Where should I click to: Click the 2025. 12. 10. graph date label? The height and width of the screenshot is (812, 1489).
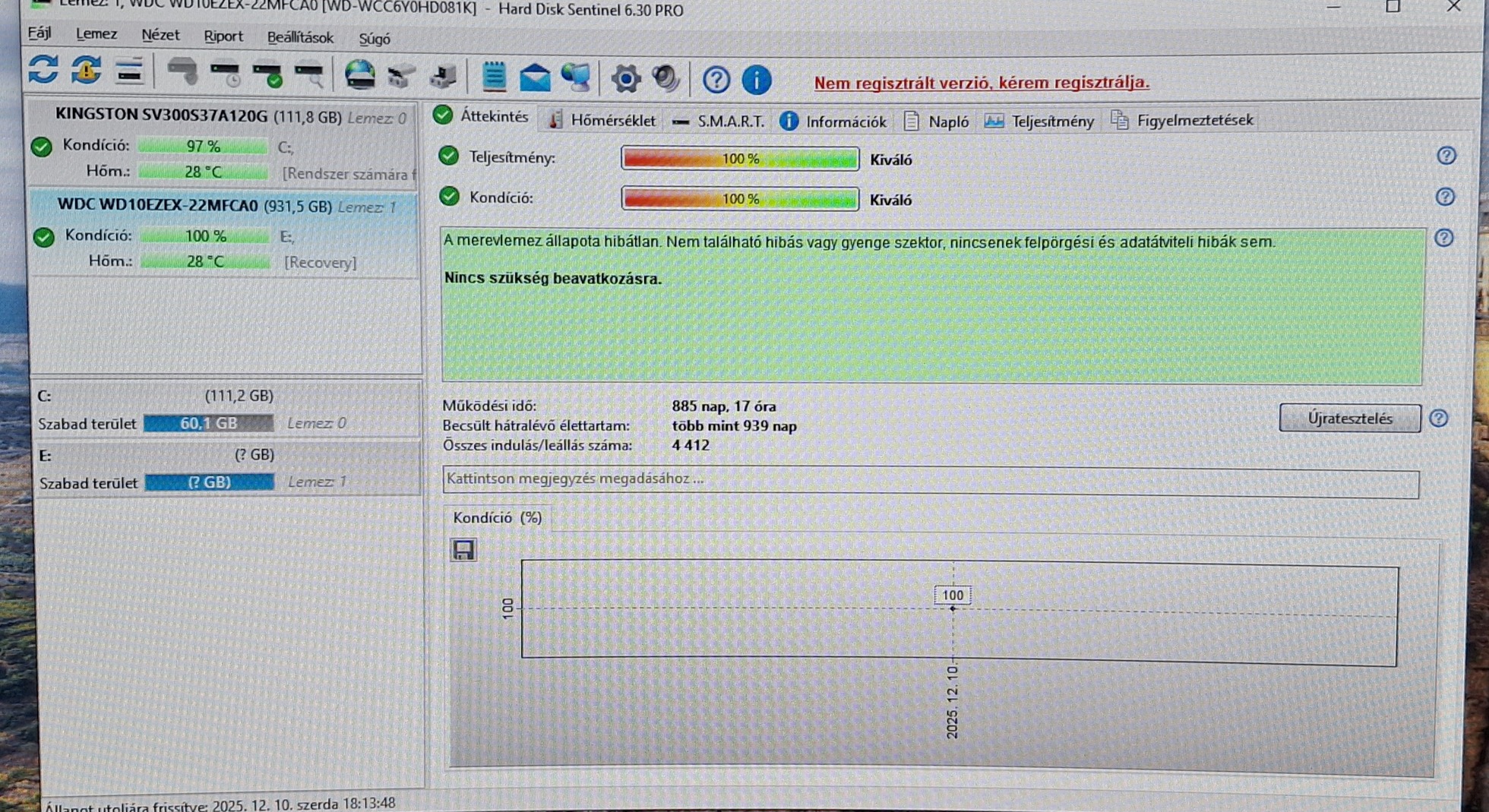pyautogui.click(x=953, y=700)
